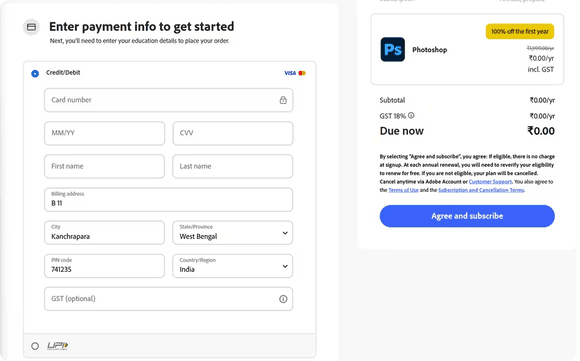The width and height of the screenshot is (580, 361).
Task: Click the lock icon in Card number field
Action: click(x=283, y=100)
